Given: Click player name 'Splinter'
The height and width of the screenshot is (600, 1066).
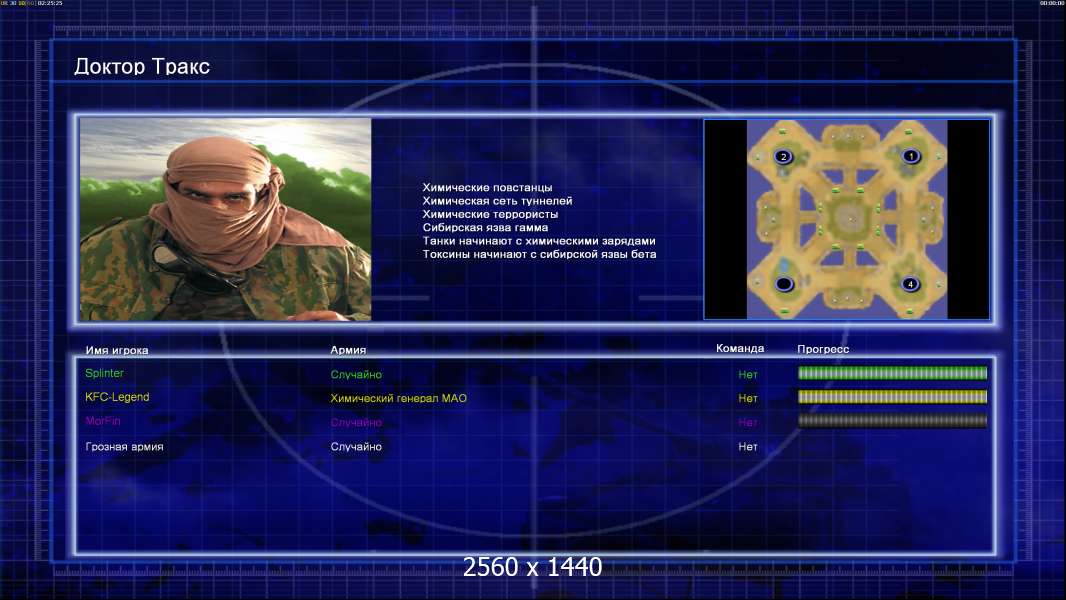Looking at the screenshot, I should [x=104, y=373].
